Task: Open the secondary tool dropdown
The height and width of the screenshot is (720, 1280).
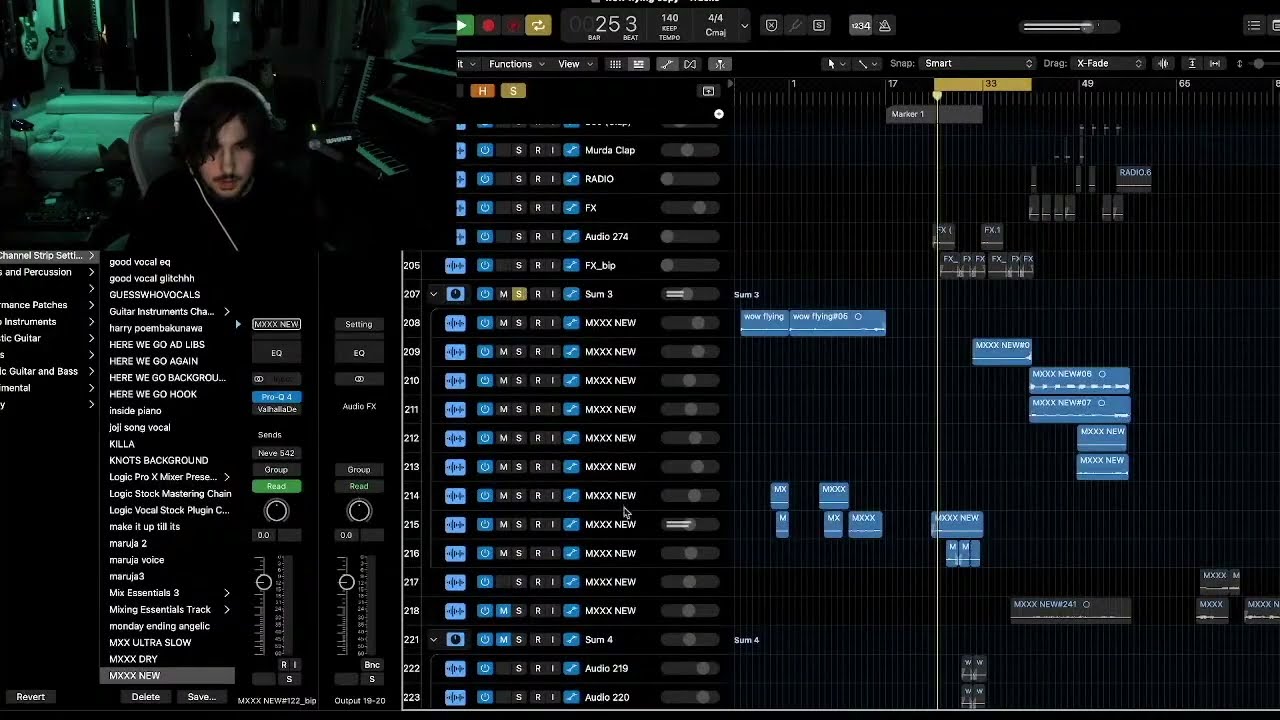Action: tap(865, 64)
